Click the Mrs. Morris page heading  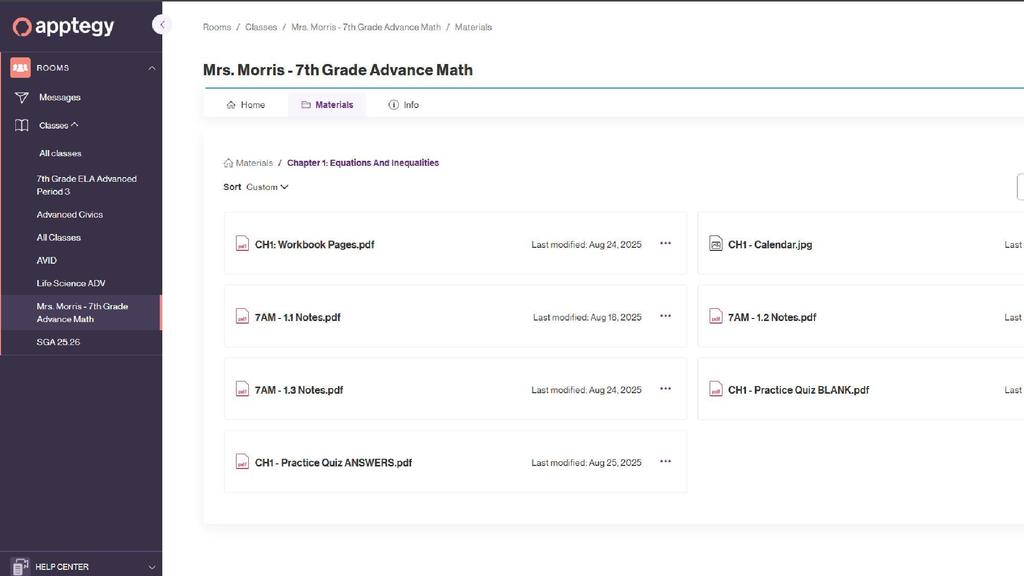[x=338, y=70]
